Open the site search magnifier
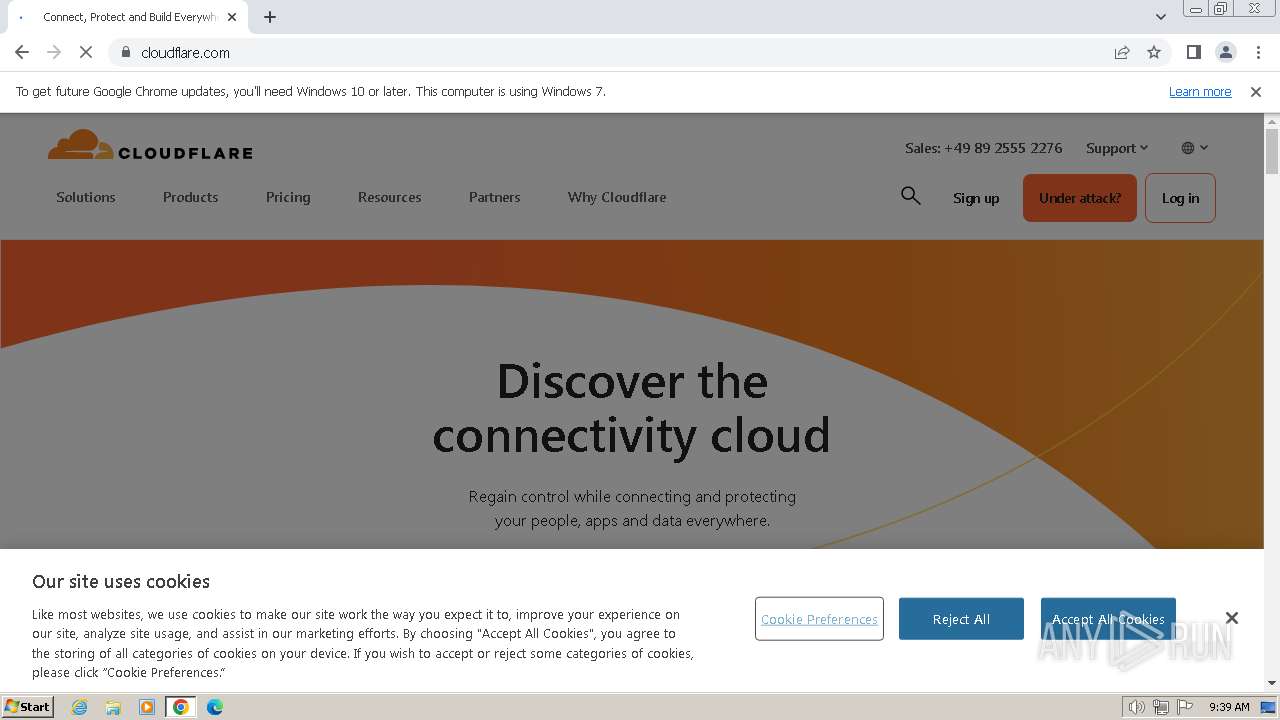 point(910,196)
